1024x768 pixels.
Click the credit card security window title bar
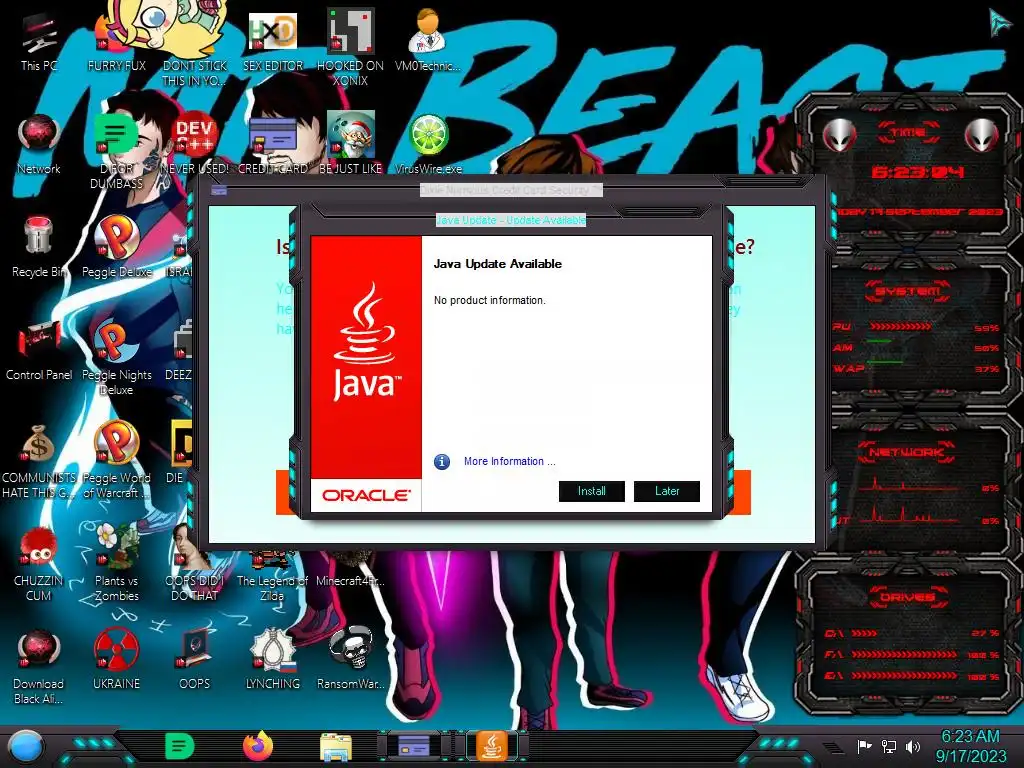click(511, 190)
